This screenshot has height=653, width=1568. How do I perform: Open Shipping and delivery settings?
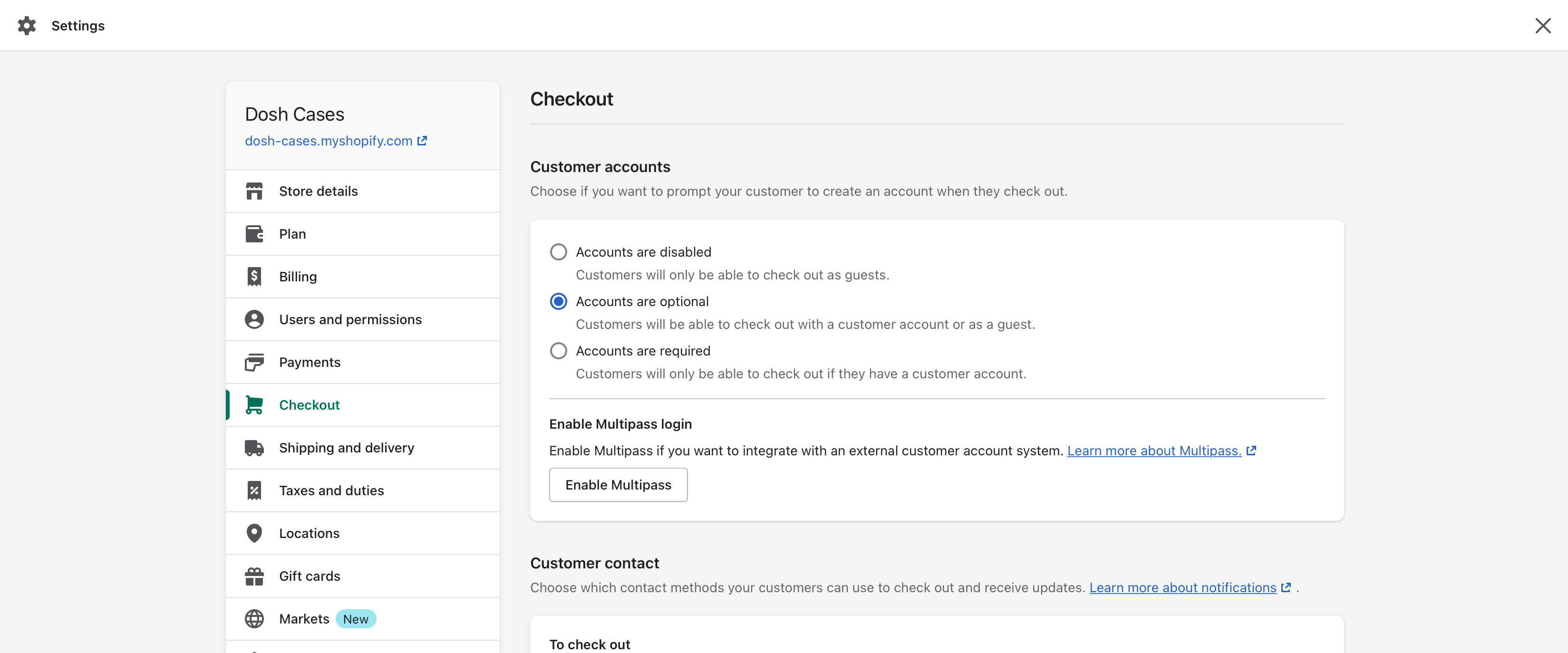pyautogui.click(x=363, y=448)
